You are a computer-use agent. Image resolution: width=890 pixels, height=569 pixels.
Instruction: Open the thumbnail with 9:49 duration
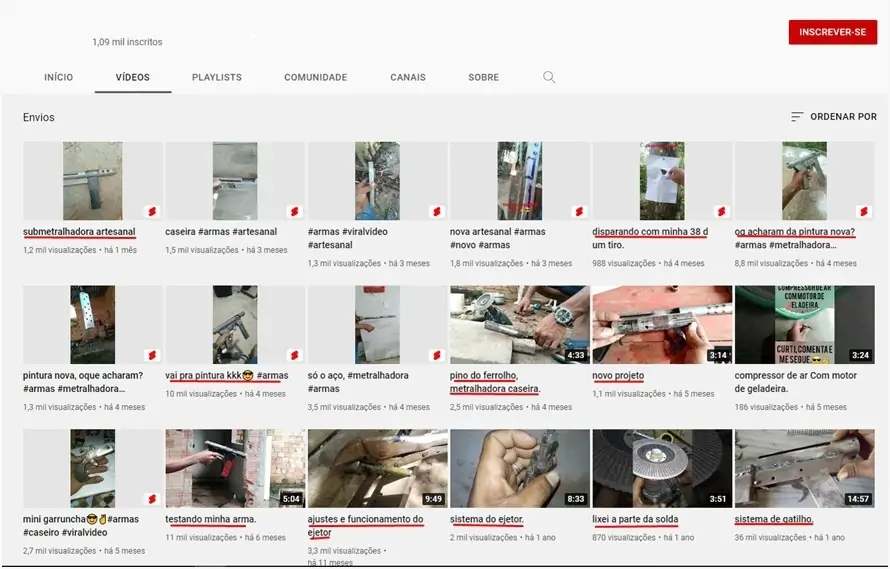[378, 468]
